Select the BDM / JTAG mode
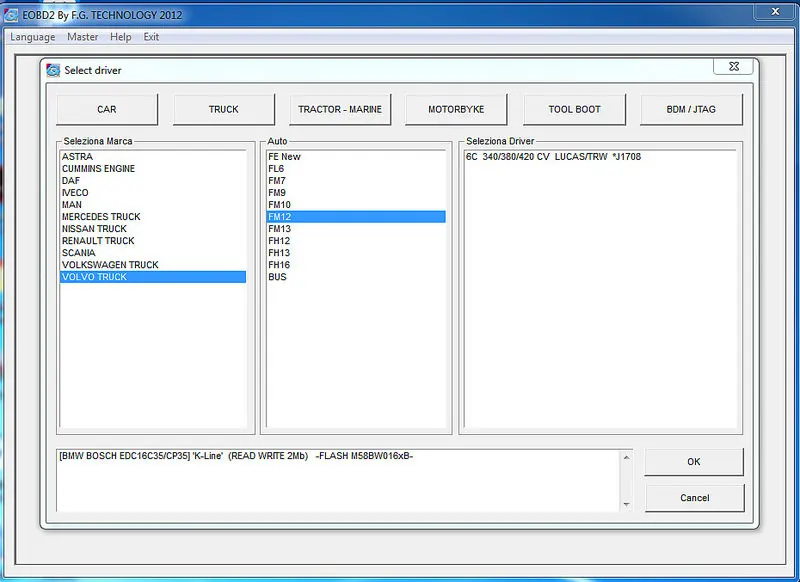Image resolution: width=800 pixels, height=582 pixels. click(690, 109)
